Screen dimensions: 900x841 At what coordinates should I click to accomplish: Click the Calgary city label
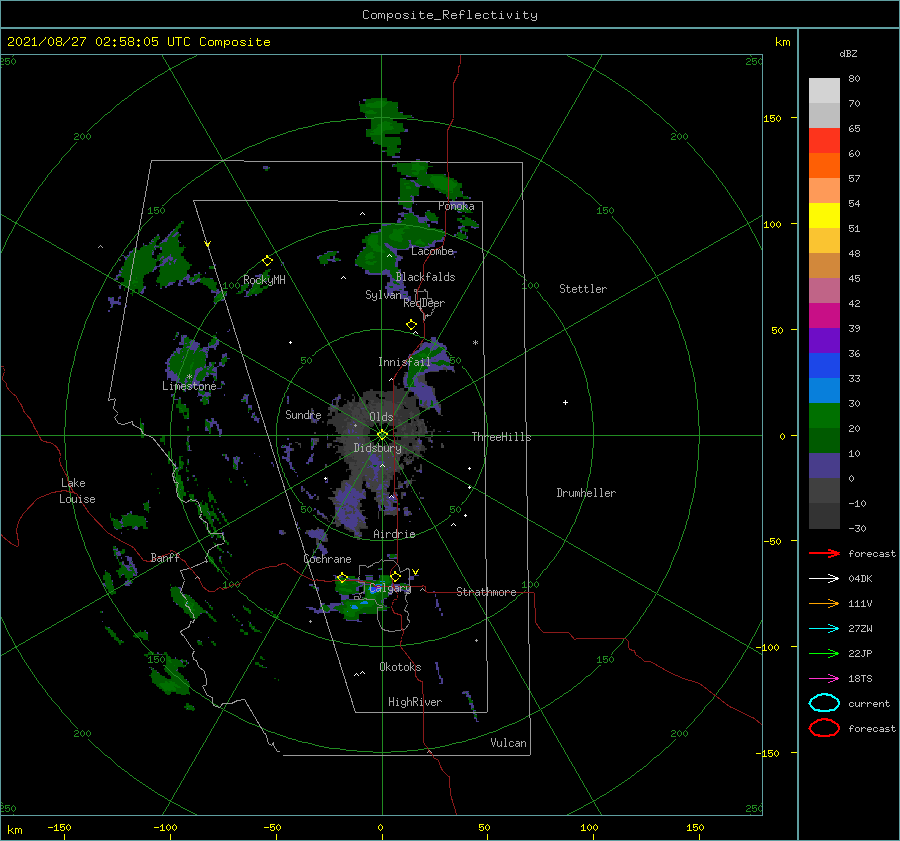pos(390,588)
